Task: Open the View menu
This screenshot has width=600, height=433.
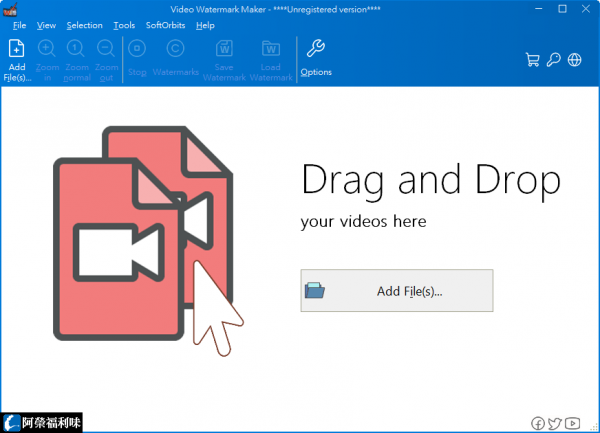Action: 46,25
